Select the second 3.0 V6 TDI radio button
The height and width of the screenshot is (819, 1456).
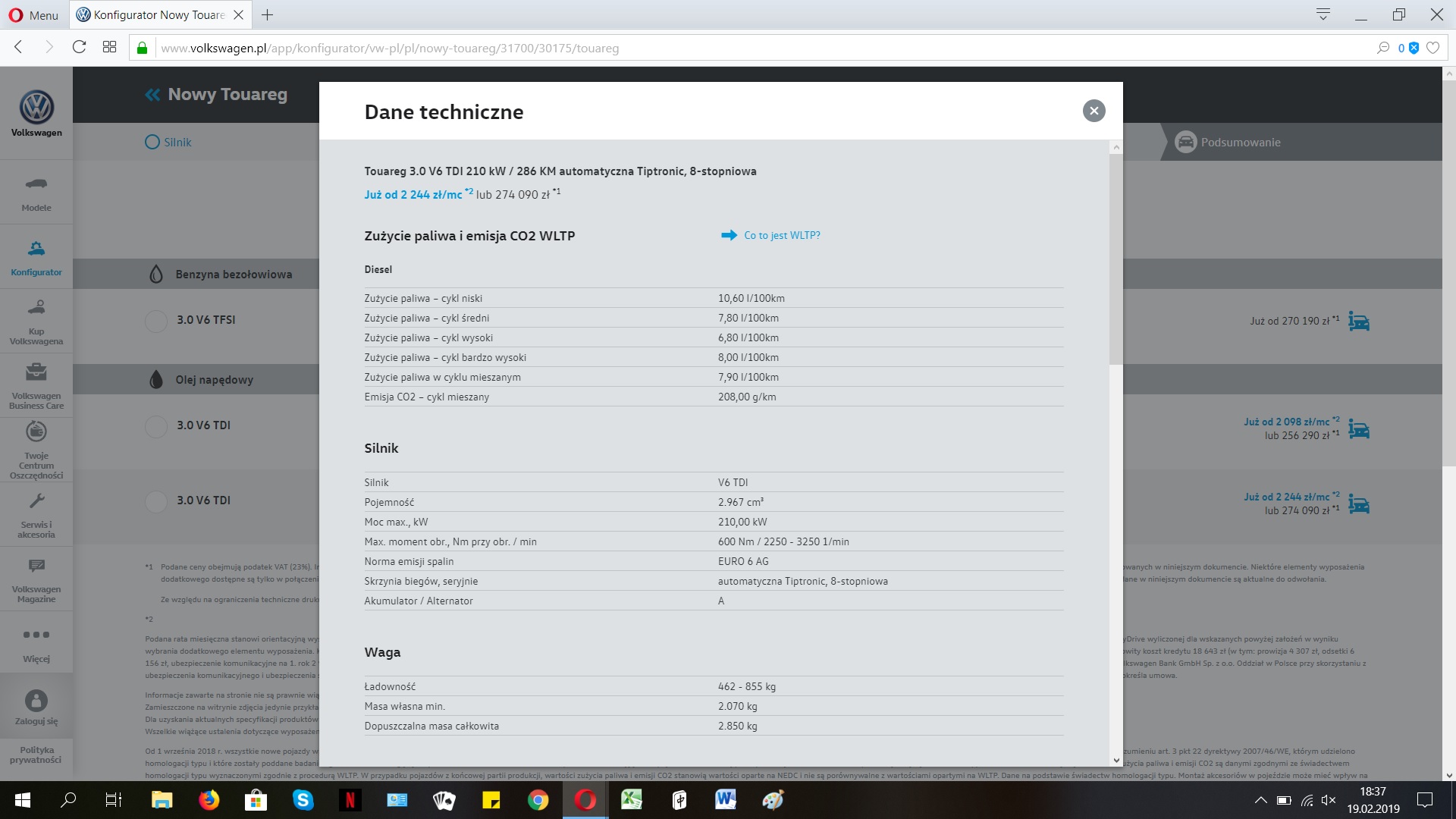click(x=156, y=501)
